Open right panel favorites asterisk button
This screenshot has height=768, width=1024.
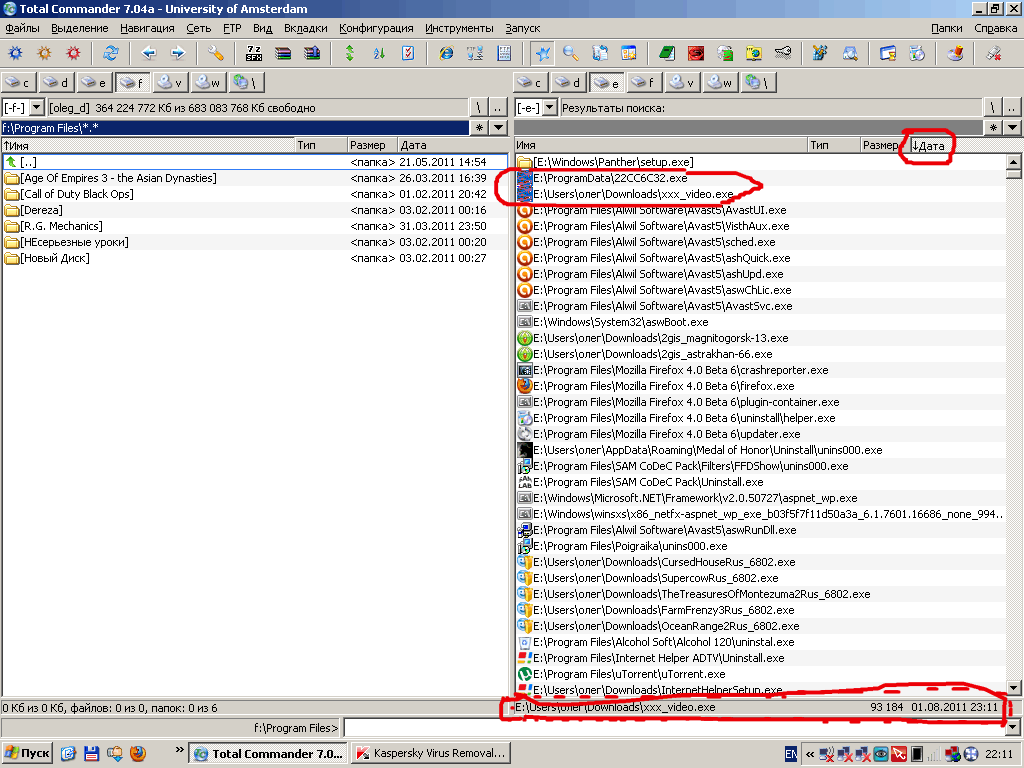tap(993, 127)
